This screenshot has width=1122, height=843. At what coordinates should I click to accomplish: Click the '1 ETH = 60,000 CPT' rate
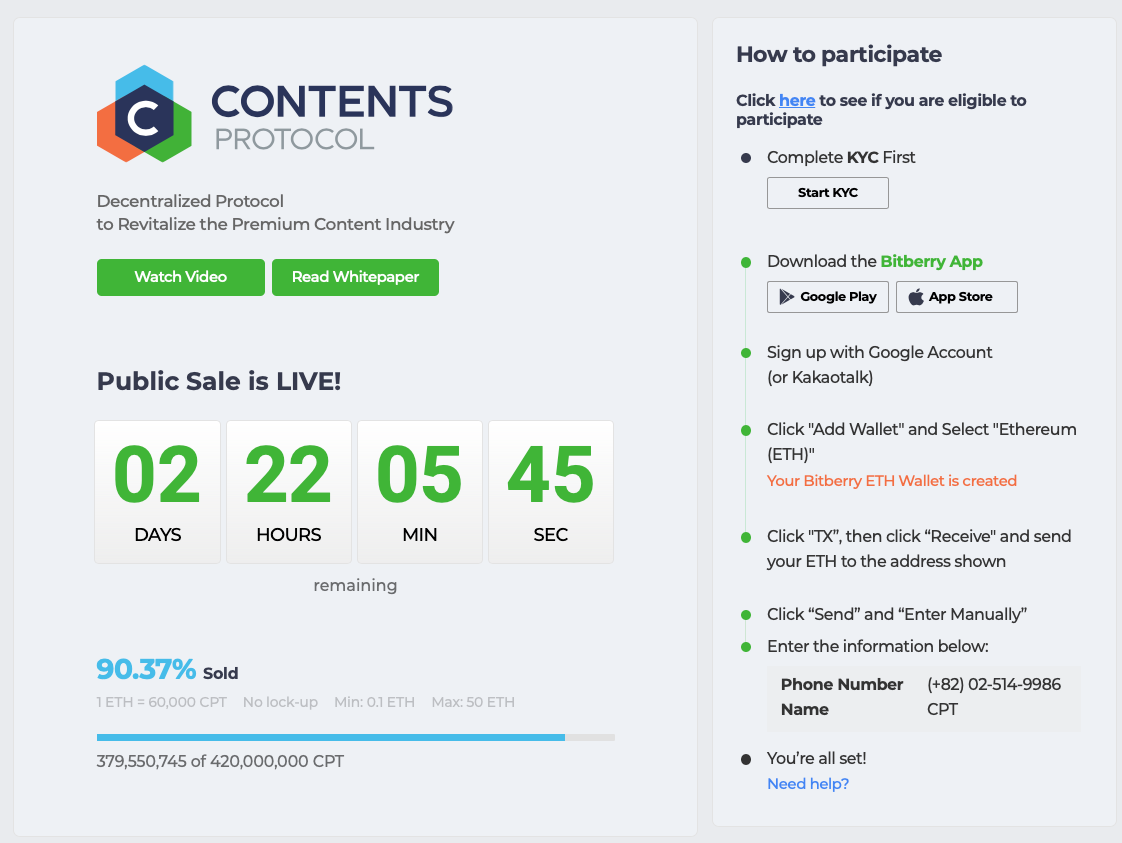tap(162, 703)
